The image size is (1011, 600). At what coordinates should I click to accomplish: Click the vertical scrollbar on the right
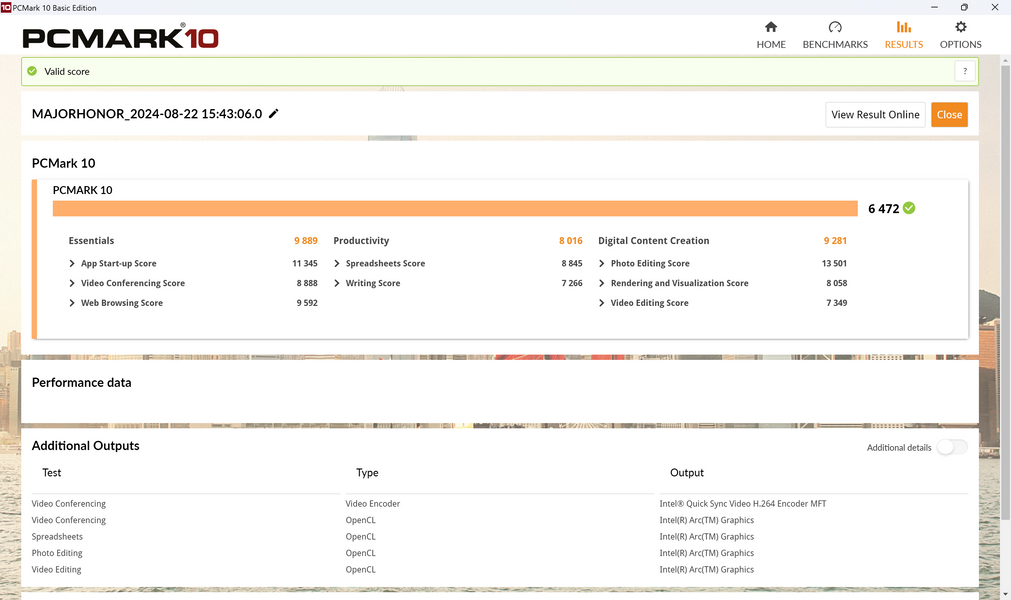click(1005, 300)
